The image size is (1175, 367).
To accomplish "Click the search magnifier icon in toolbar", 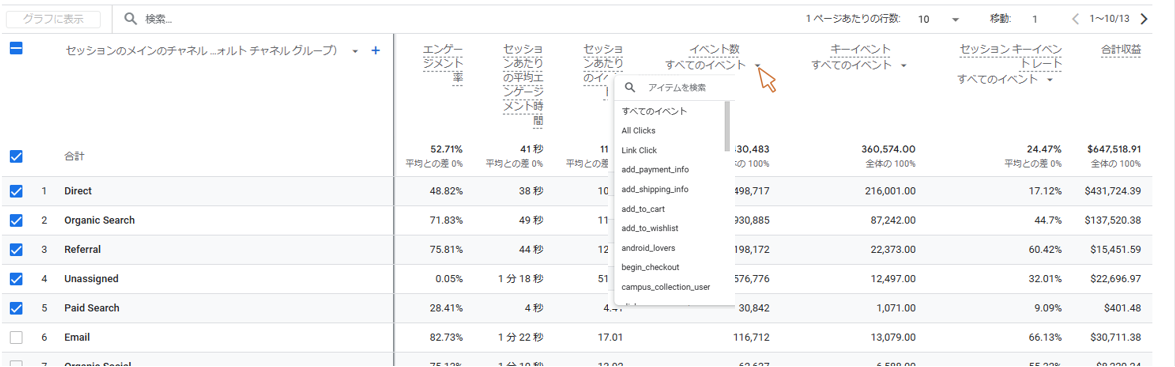I will pyautogui.click(x=130, y=19).
